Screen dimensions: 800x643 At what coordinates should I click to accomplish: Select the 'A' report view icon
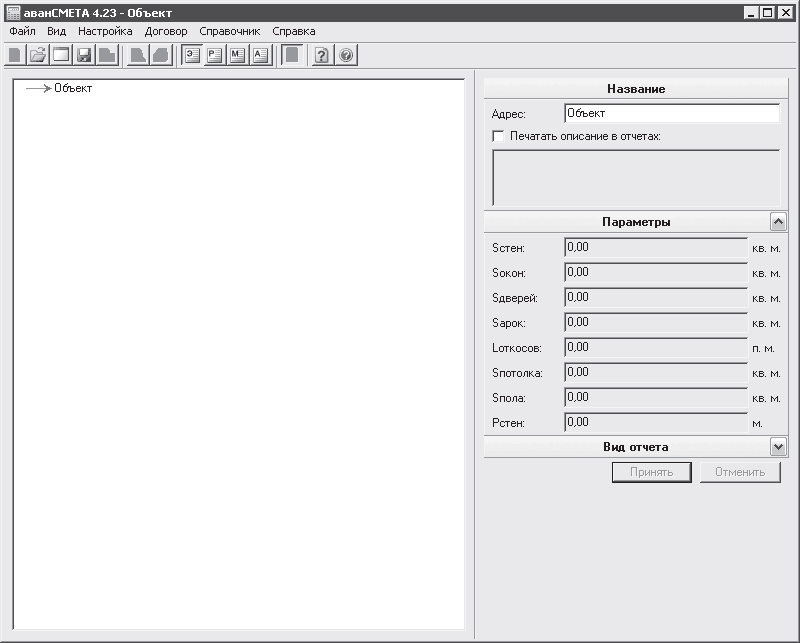coord(260,55)
